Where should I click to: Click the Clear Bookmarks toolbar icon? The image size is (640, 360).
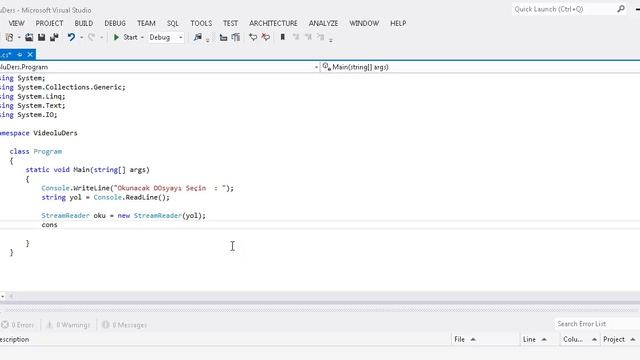pos(320,37)
